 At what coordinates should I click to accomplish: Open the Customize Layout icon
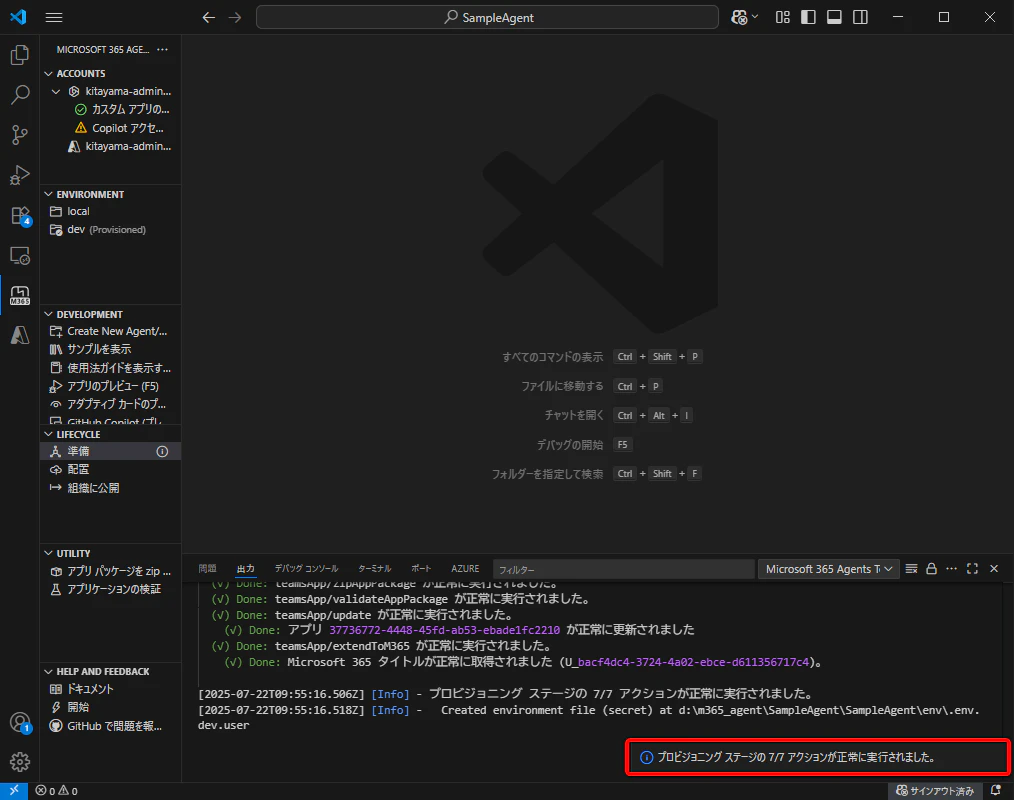click(782, 17)
